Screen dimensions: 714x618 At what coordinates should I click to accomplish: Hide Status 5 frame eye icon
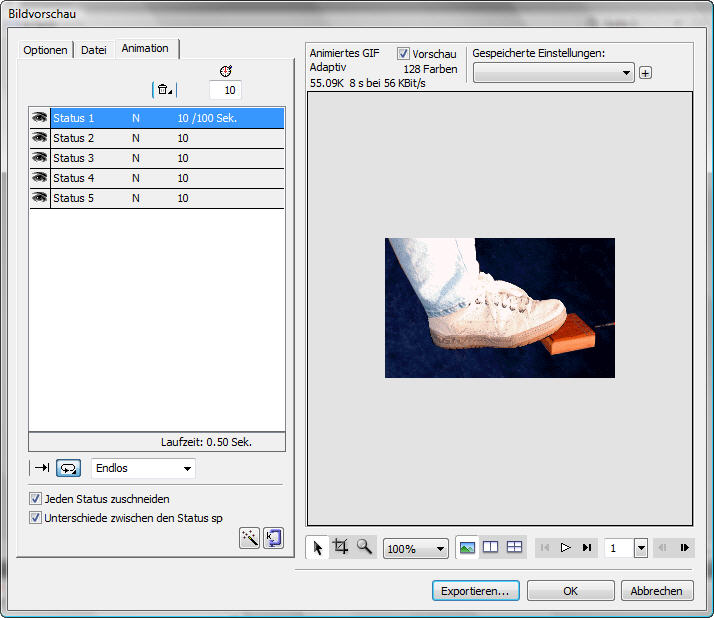40,198
